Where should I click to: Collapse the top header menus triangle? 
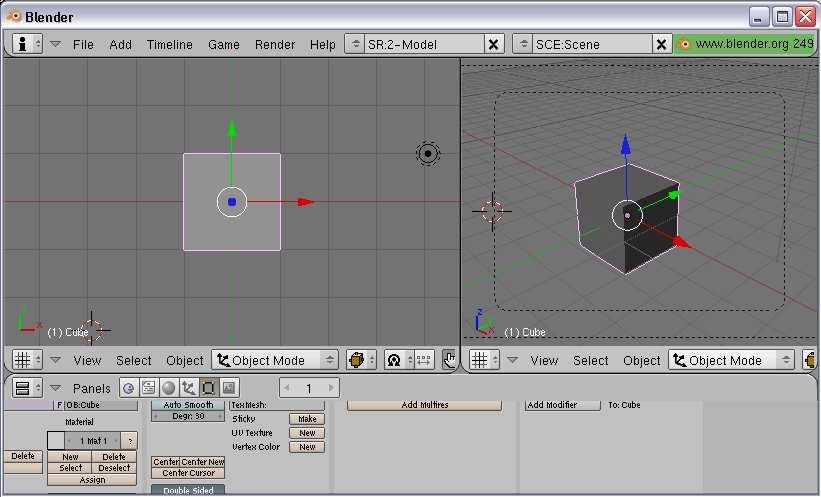[56, 44]
